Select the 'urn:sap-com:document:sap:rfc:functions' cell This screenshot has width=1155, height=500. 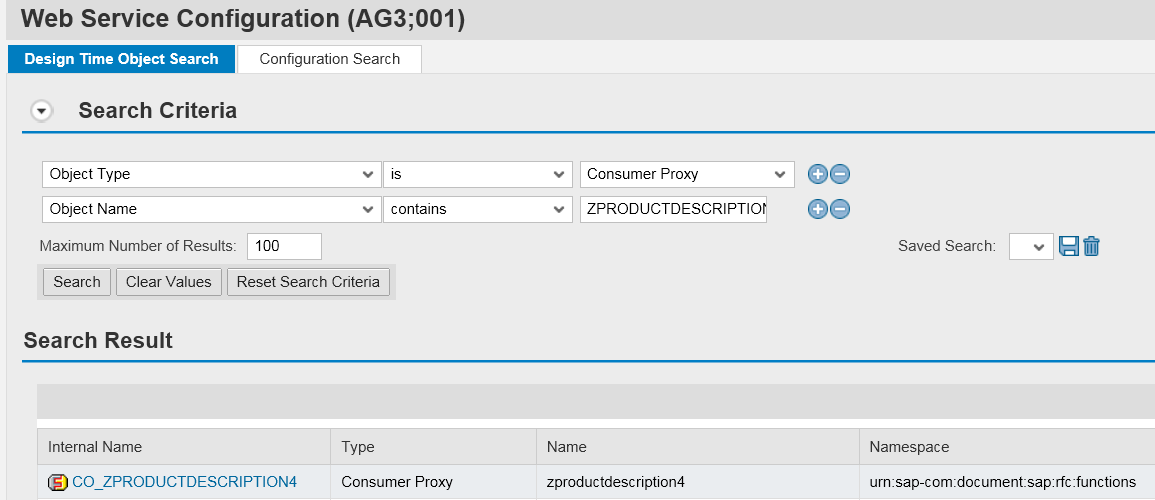tap(1007, 482)
